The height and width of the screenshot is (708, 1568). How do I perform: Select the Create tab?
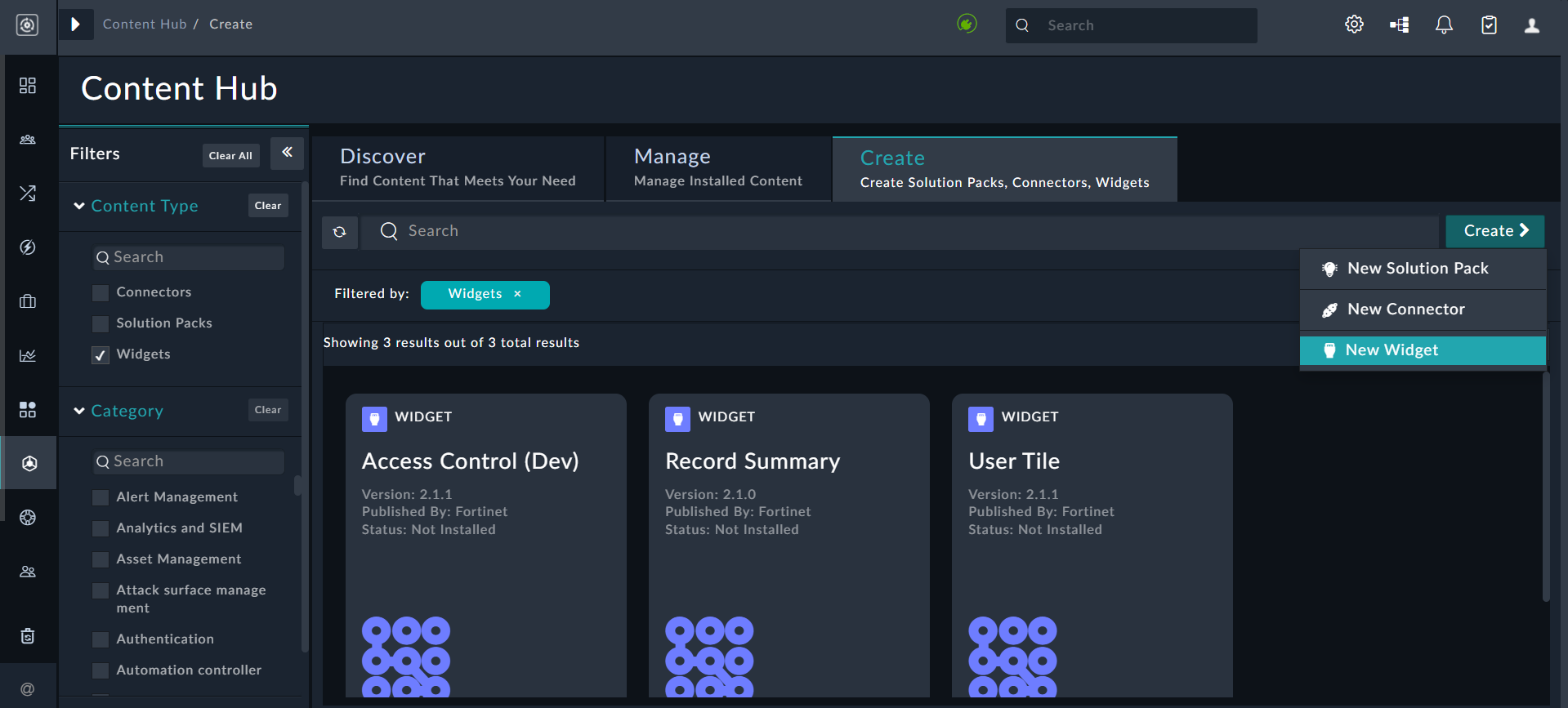pos(1004,169)
